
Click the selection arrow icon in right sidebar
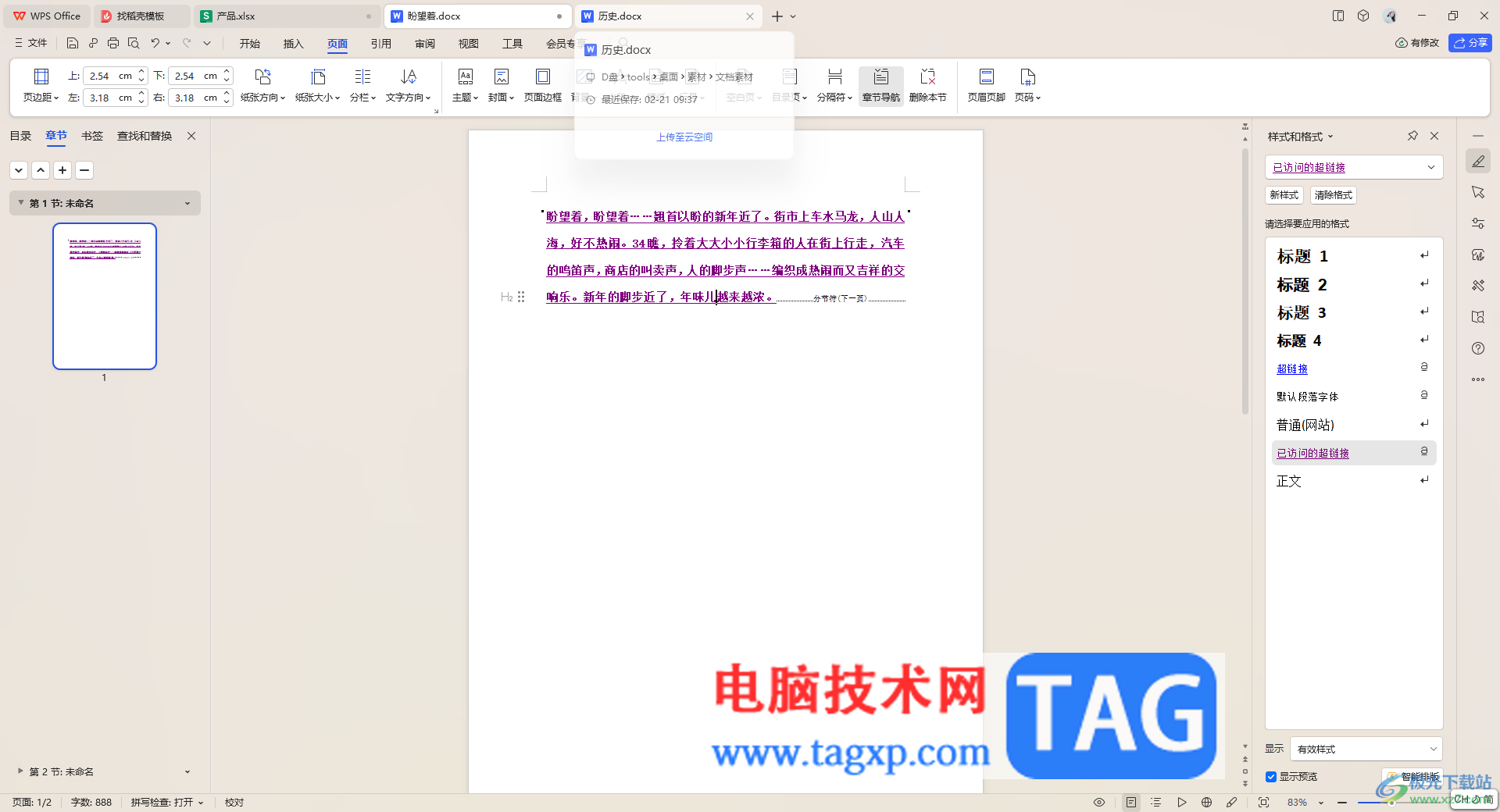pos(1478,192)
